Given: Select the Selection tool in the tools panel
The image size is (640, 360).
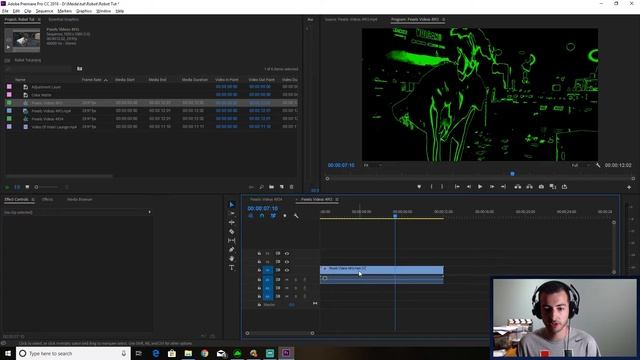Looking at the screenshot, I should (232, 204).
